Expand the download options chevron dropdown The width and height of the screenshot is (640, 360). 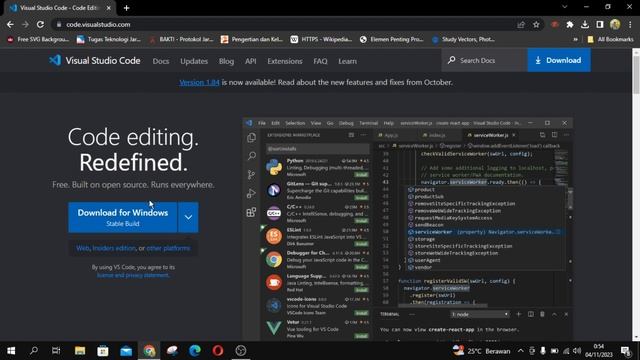[188, 217]
